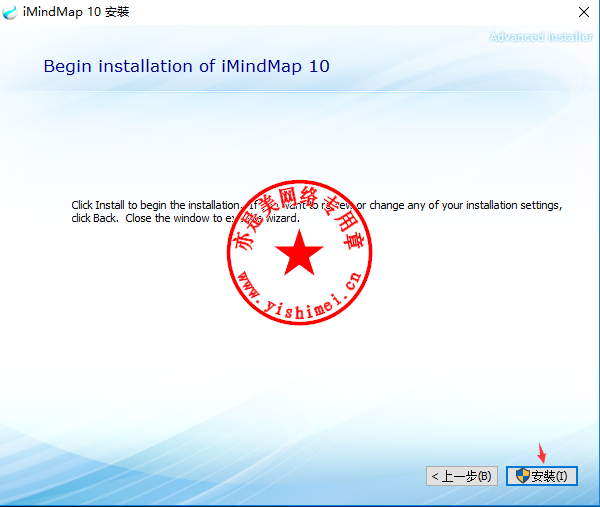Image resolution: width=600 pixels, height=507 pixels.
Task: Click the 安装(I) install button
Action: tap(541, 476)
